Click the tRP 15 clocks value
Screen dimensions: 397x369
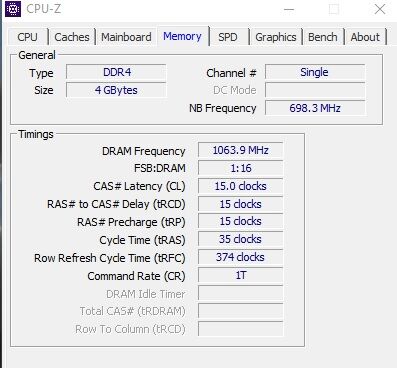coord(240,221)
